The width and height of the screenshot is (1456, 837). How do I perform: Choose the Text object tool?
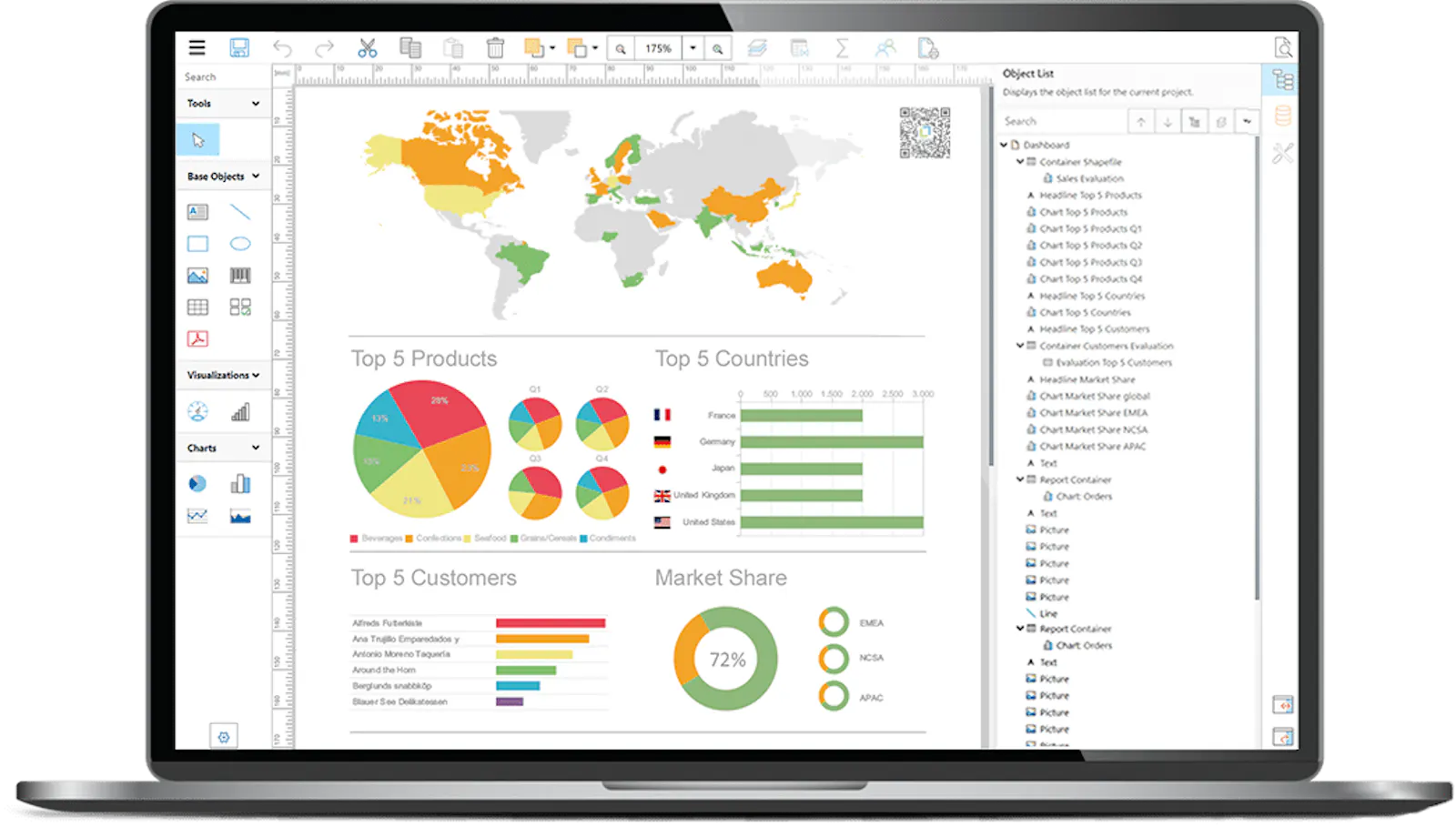197,212
